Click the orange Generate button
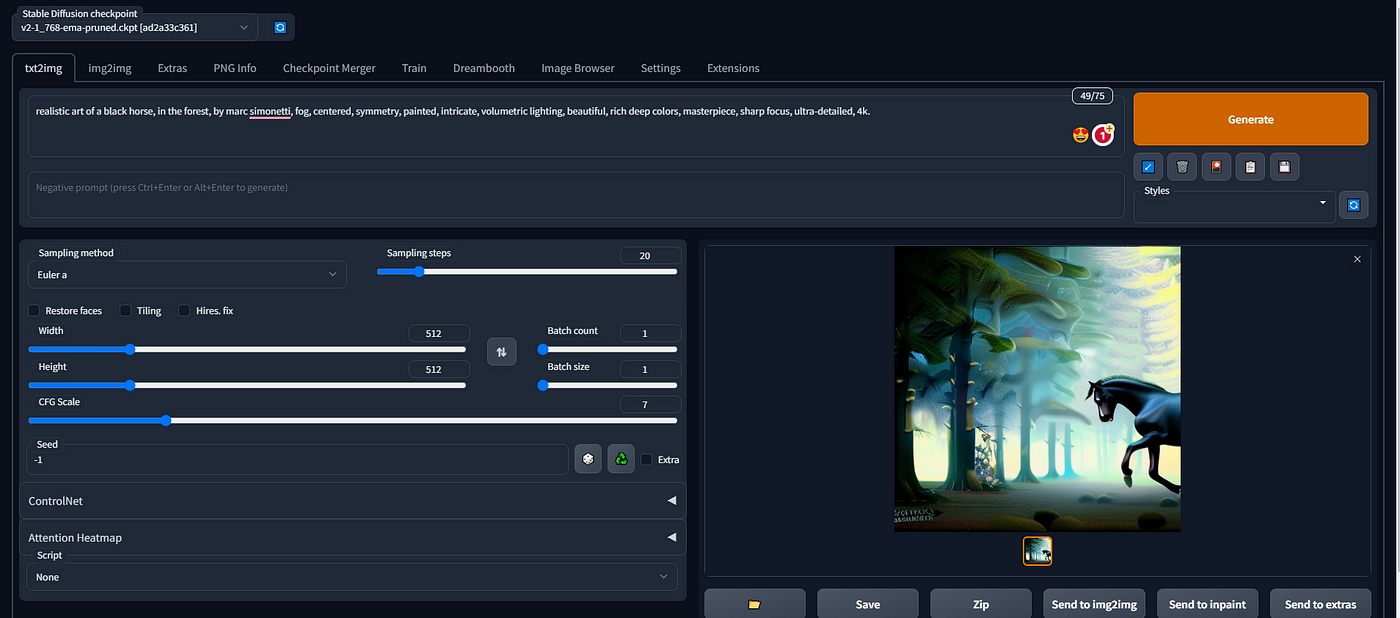This screenshot has width=1400, height=618. pyautogui.click(x=1250, y=119)
